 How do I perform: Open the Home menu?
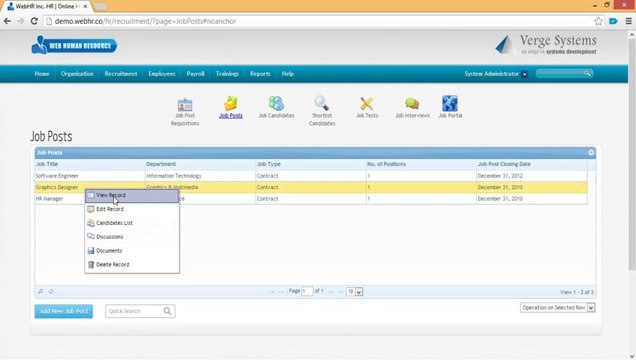42,74
